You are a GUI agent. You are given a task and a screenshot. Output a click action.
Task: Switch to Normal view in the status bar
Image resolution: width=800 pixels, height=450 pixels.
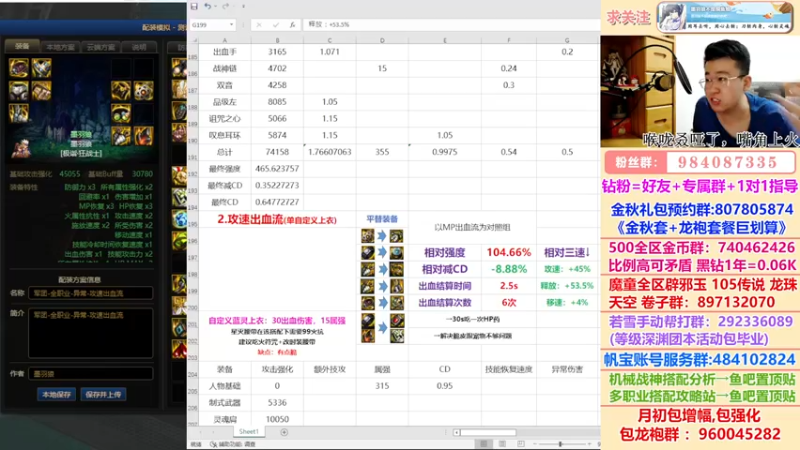click(484, 444)
